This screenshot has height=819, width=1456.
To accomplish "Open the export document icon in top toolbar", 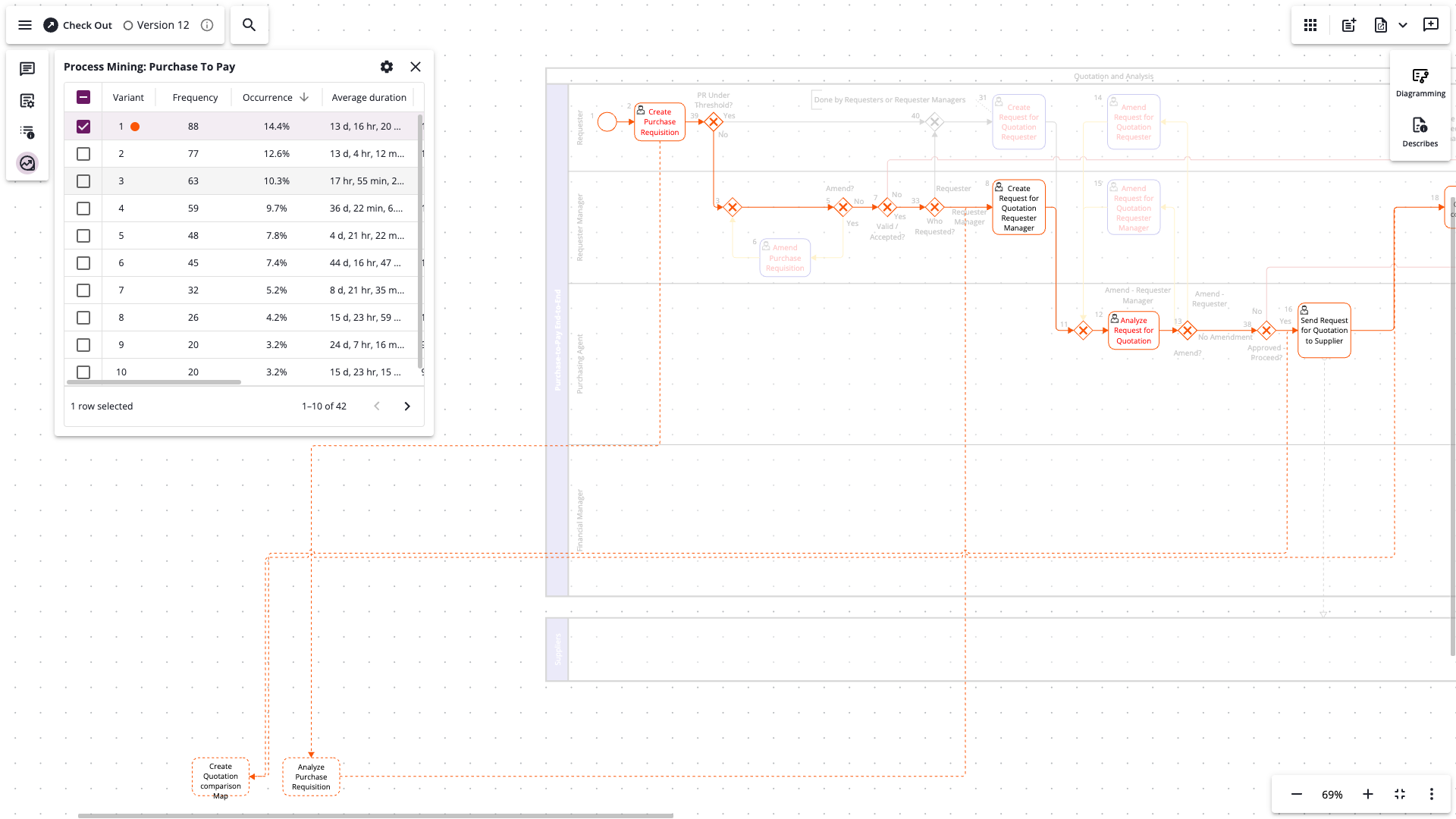I will pyautogui.click(x=1380, y=25).
